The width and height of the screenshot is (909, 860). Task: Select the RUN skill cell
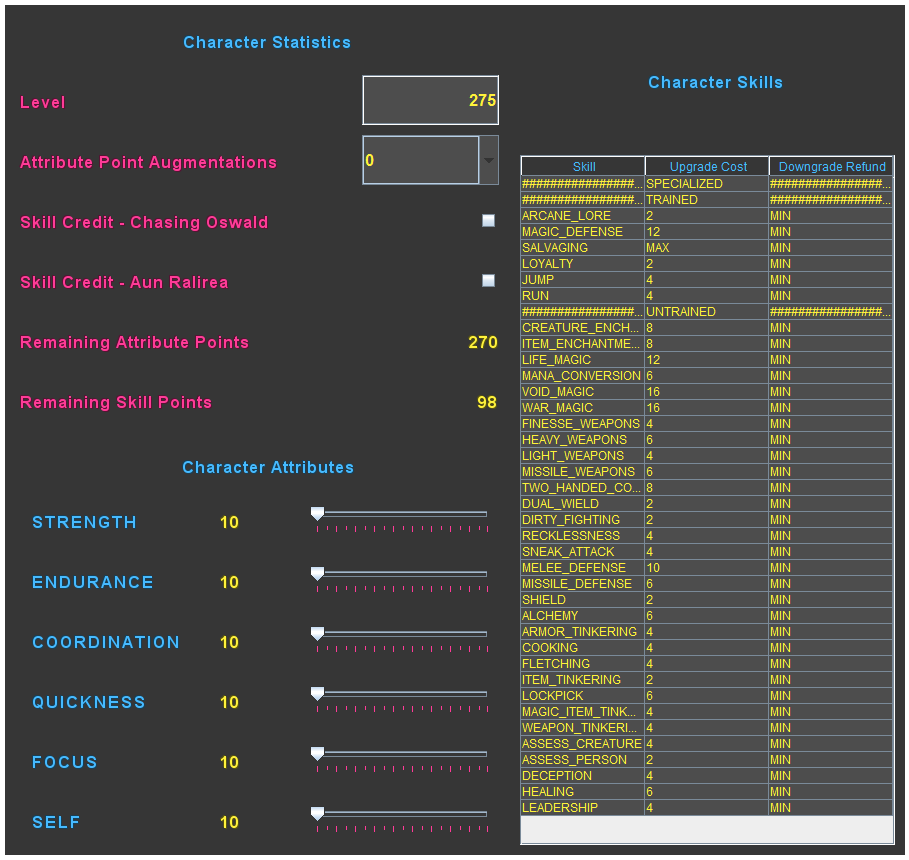[x=583, y=296]
